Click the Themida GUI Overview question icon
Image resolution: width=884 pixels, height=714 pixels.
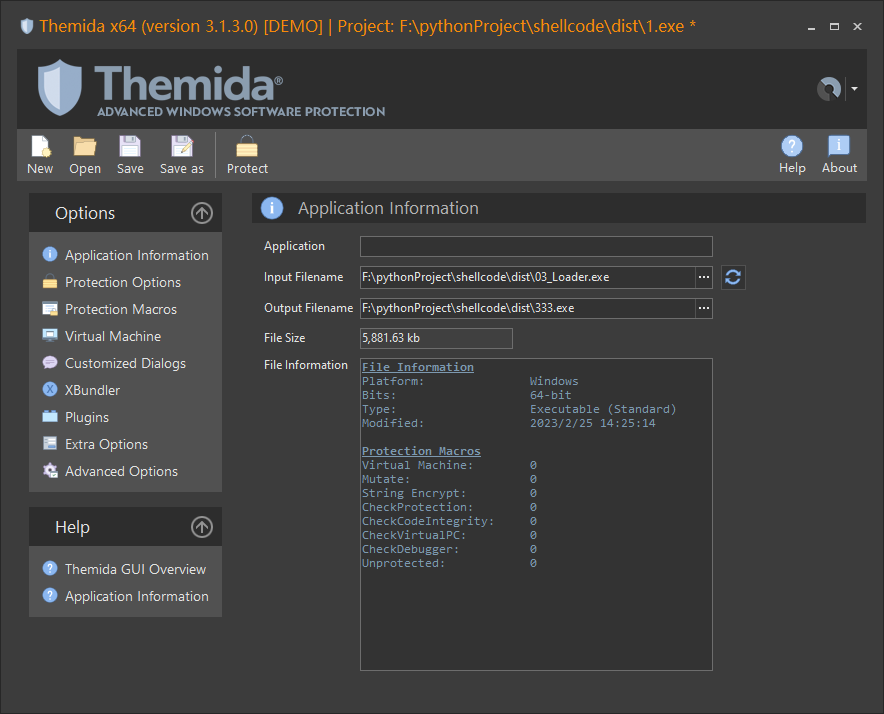pyautogui.click(x=50, y=568)
